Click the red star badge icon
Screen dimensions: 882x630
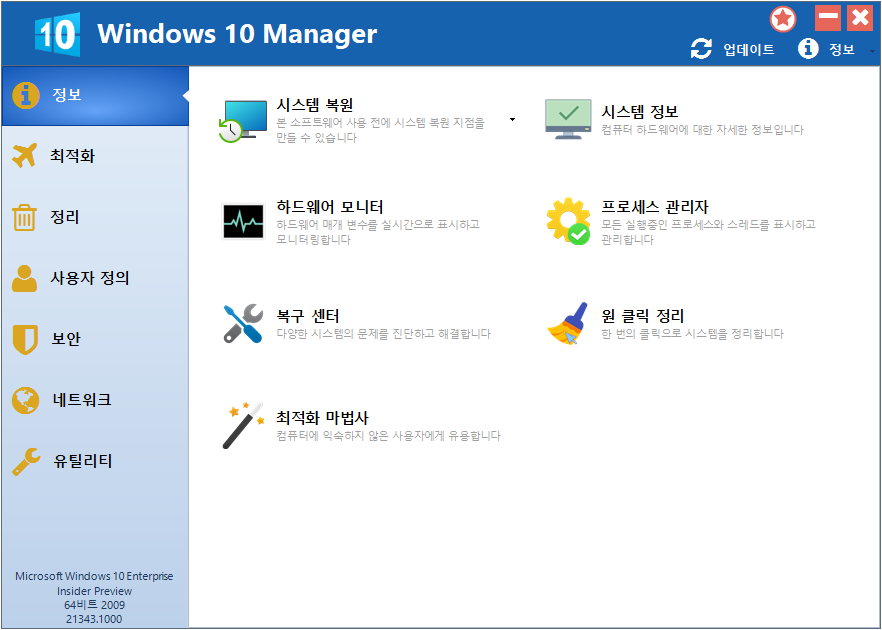[x=783, y=20]
